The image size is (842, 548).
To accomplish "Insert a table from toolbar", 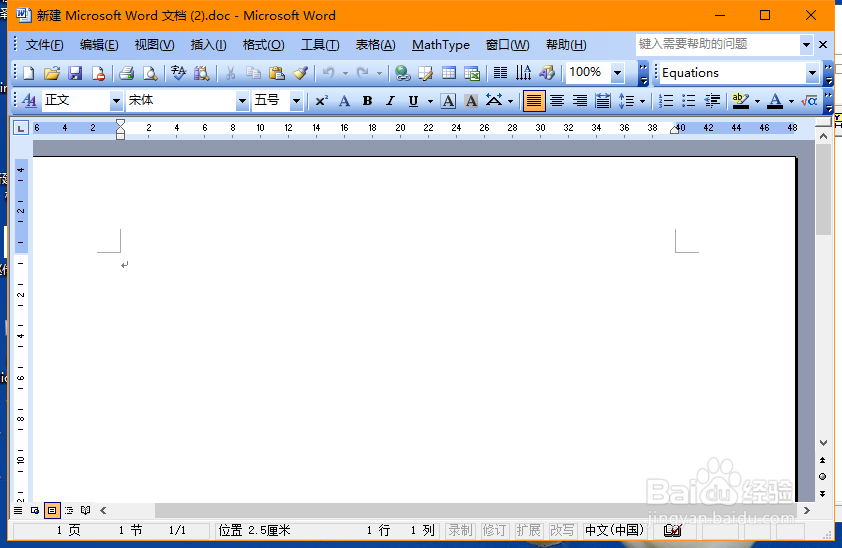I will point(449,73).
